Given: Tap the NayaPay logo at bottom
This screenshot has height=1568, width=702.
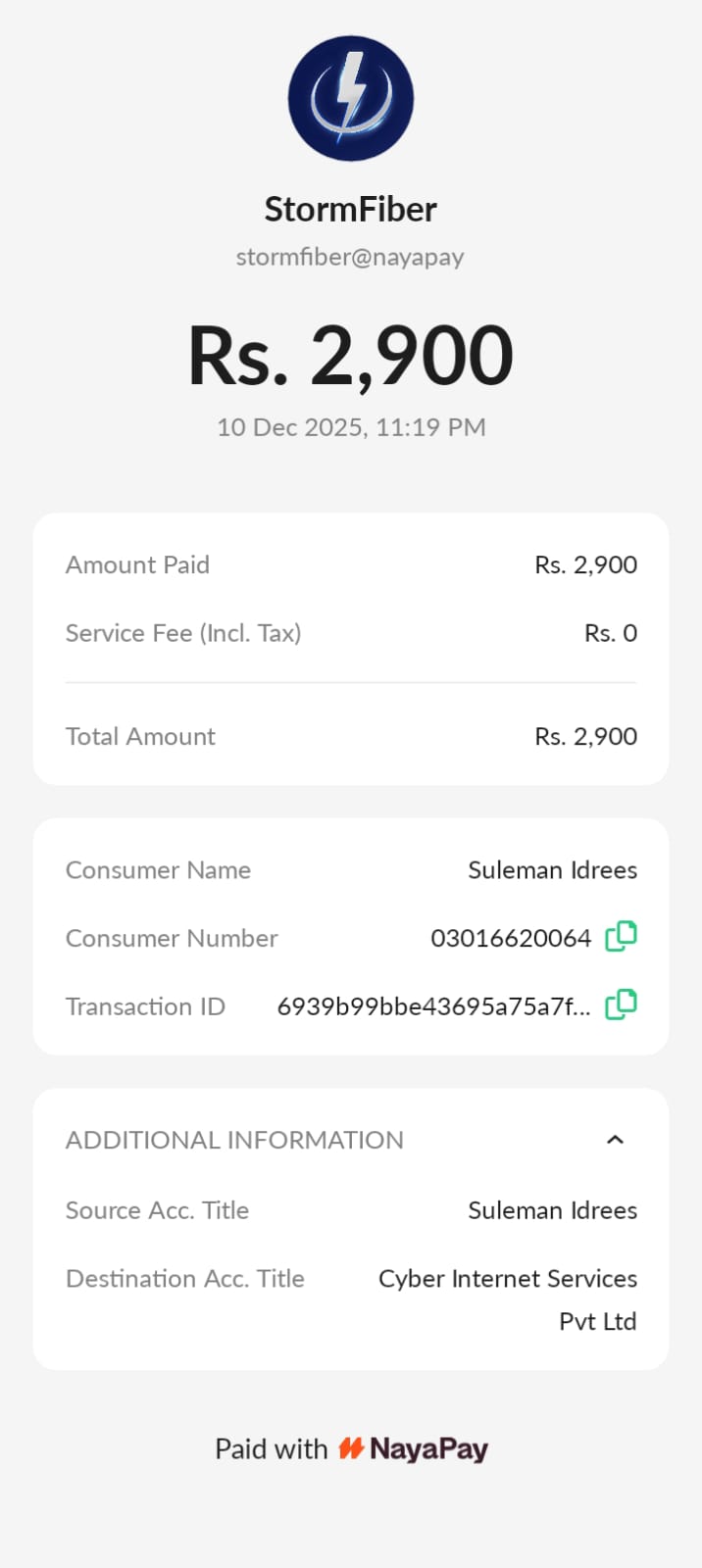Looking at the screenshot, I should tap(414, 1448).
